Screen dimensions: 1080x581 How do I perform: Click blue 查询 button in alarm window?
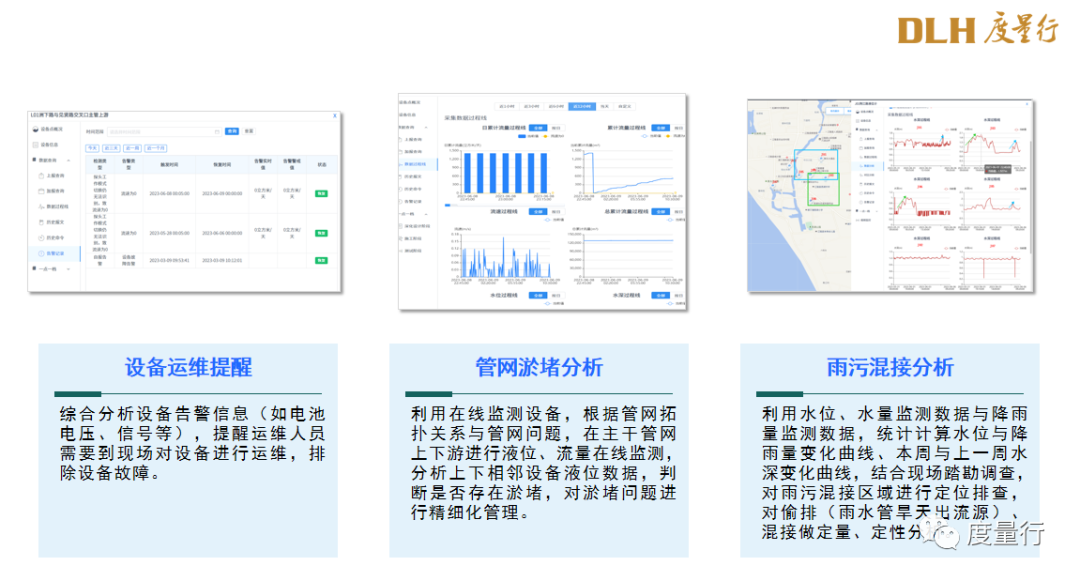tap(232, 131)
